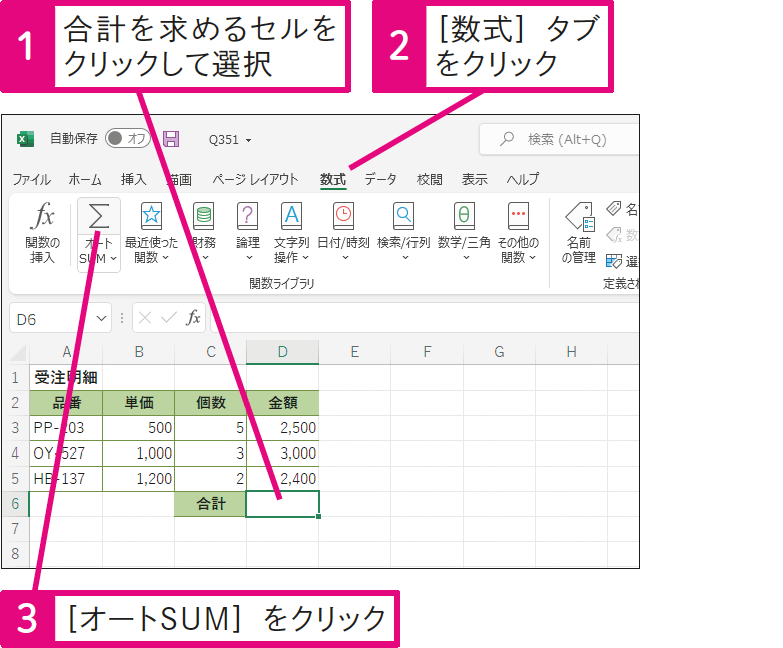783x648 pixels.
Task: Select row 8 header
Action: tap(15, 554)
